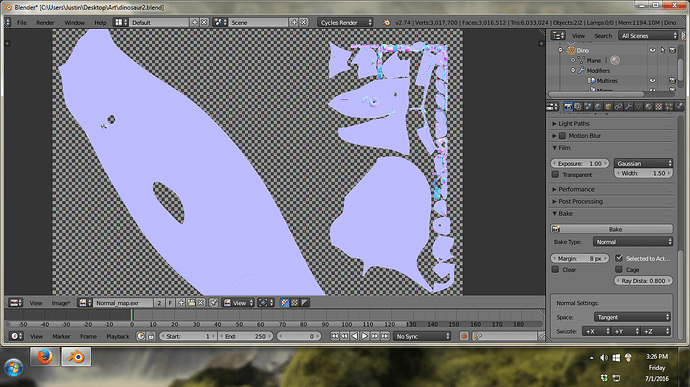Click the Blender logo icon in the info header
This screenshot has width=690, height=387.
(x=386, y=22)
